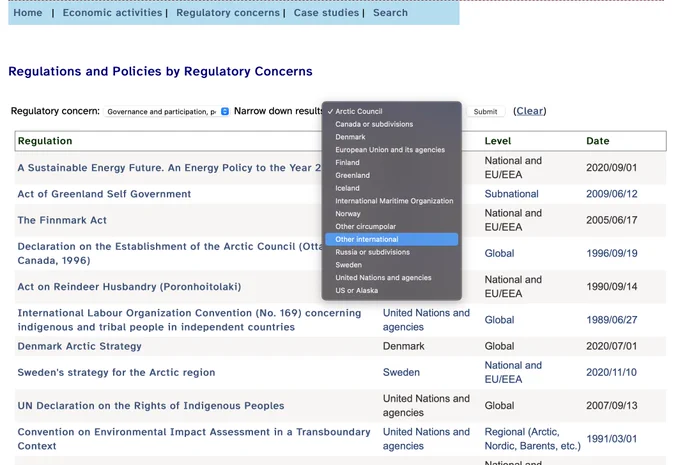
Task: Open UN Declaration on Rights of Indigenous Peoples
Action: [151, 406]
